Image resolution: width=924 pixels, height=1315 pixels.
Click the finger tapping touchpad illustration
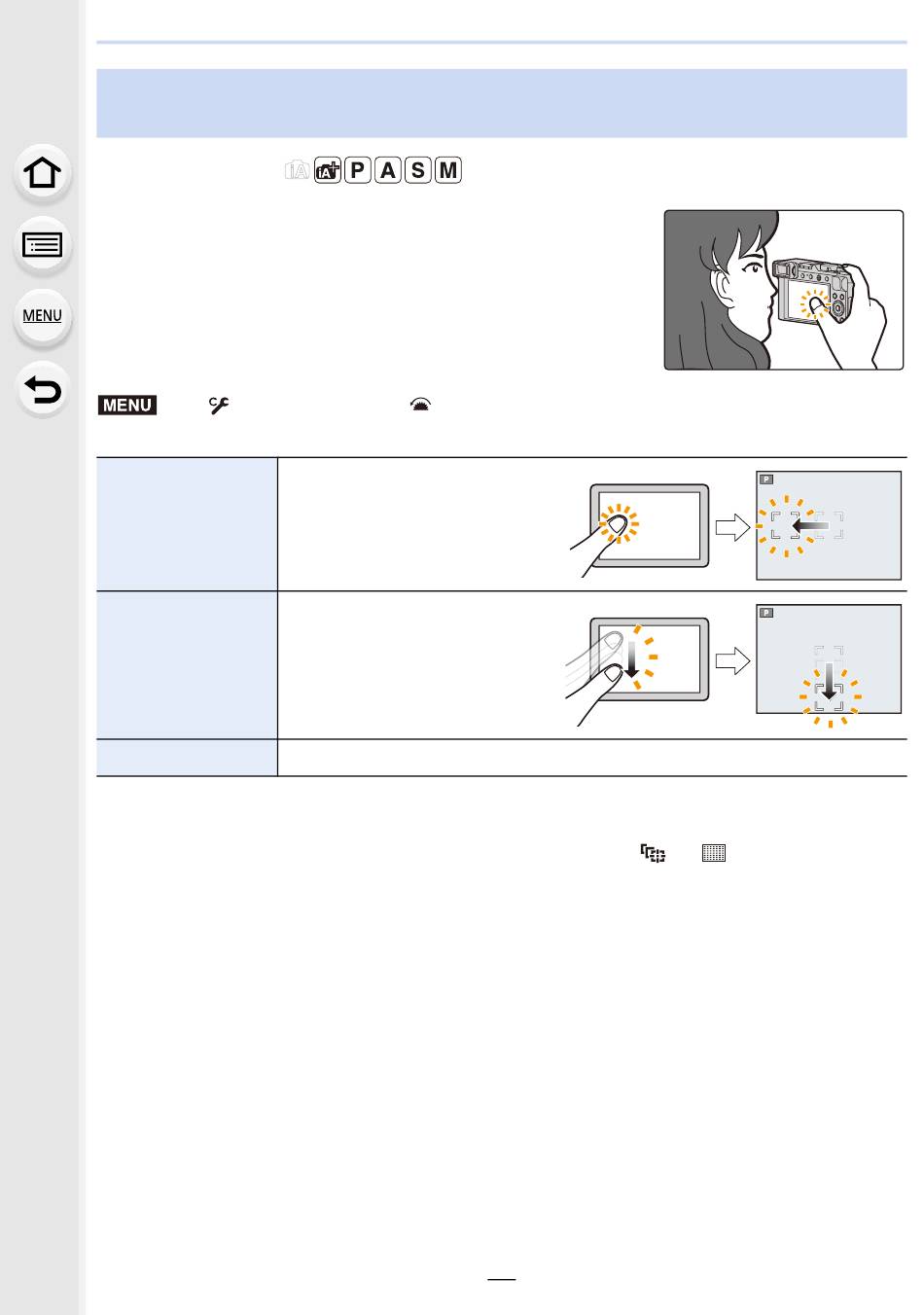pyautogui.click(x=640, y=530)
